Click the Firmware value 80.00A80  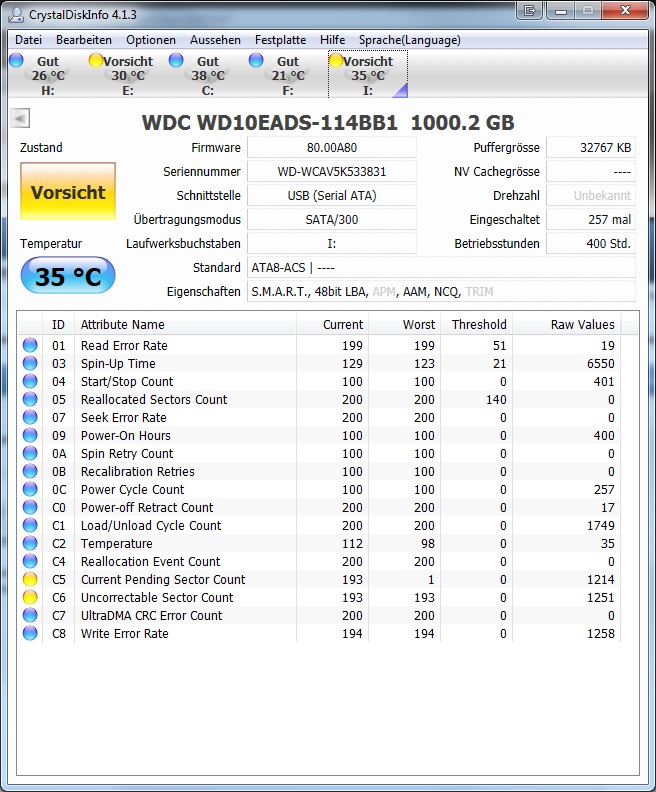click(x=332, y=147)
